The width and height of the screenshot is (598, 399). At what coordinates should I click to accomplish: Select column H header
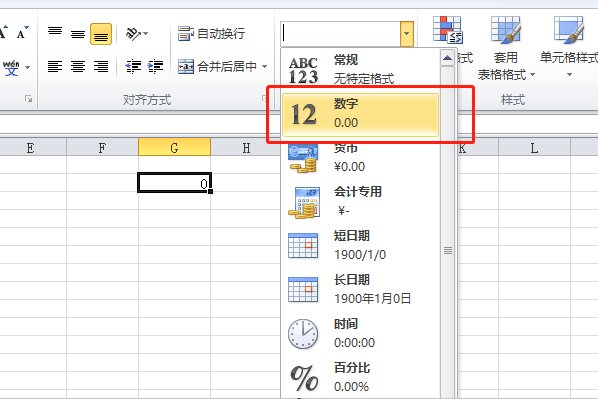coord(246,147)
